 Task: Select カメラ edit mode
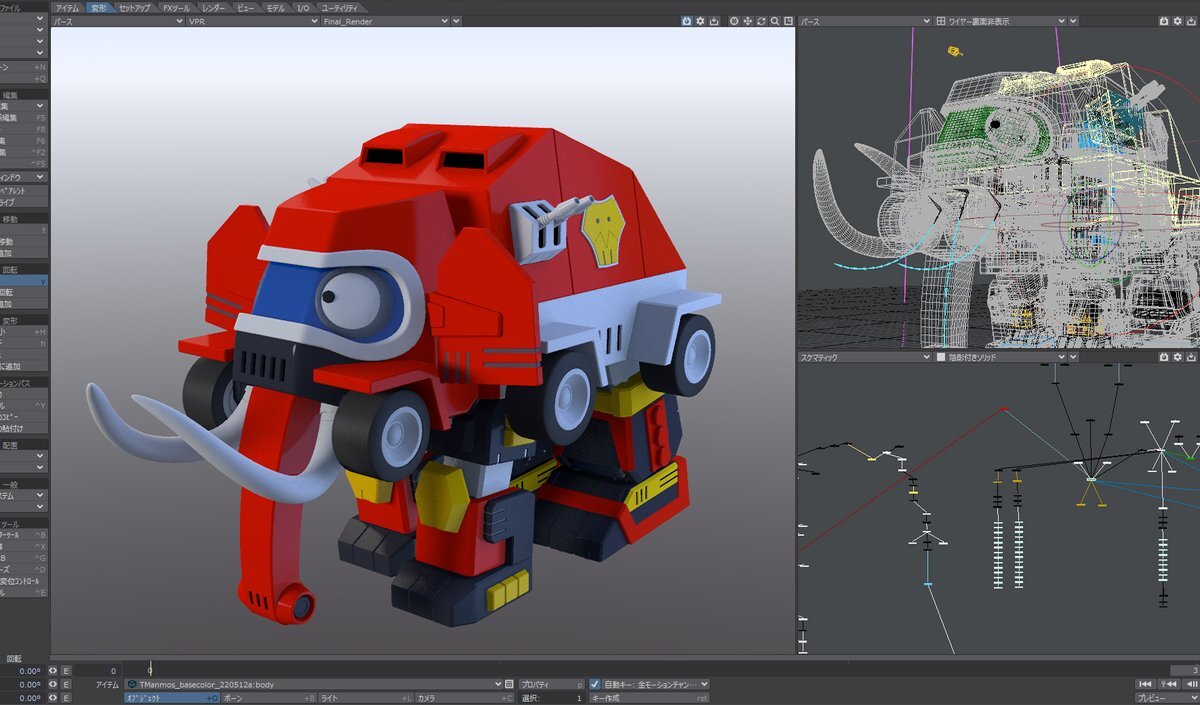(465, 698)
